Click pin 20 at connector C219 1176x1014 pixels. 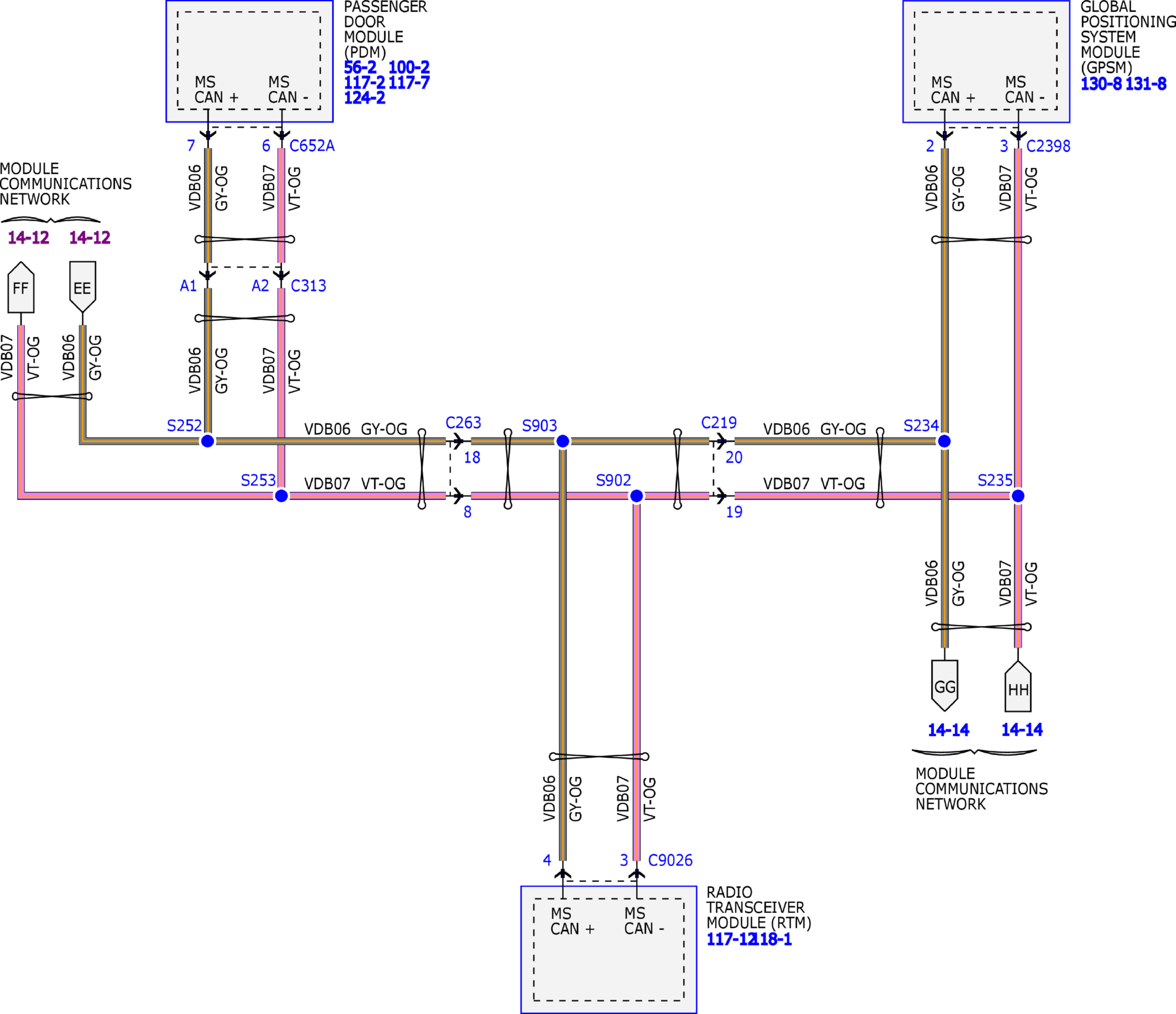coord(733,458)
